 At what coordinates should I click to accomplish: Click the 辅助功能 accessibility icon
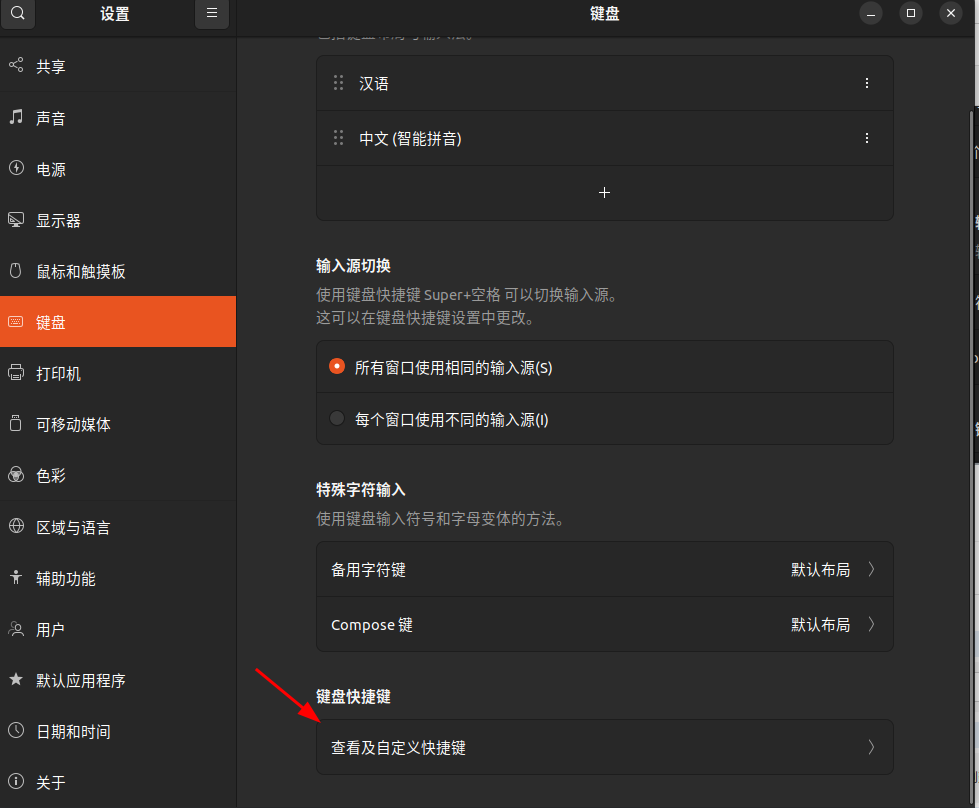click(x=16, y=577)
